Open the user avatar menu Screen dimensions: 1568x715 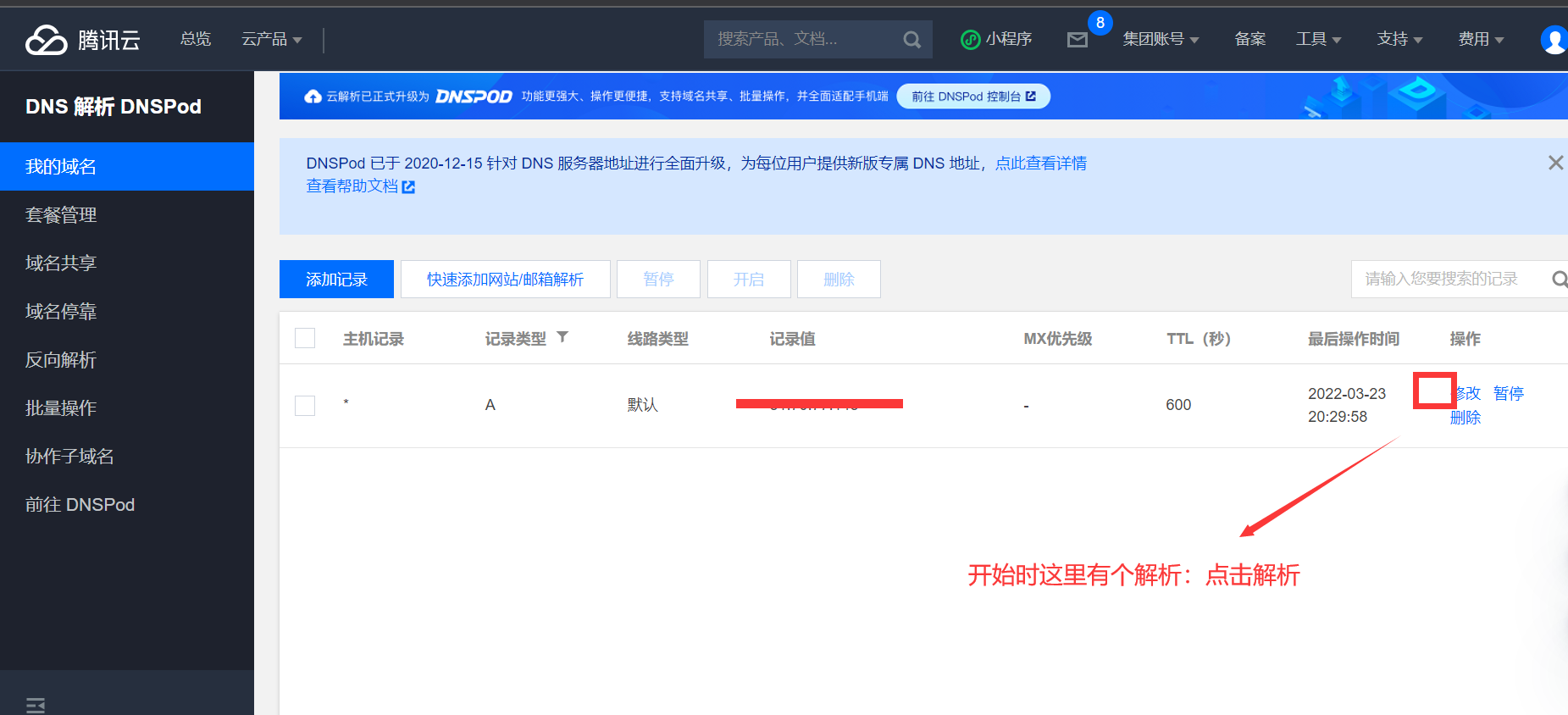[1554, 39]
